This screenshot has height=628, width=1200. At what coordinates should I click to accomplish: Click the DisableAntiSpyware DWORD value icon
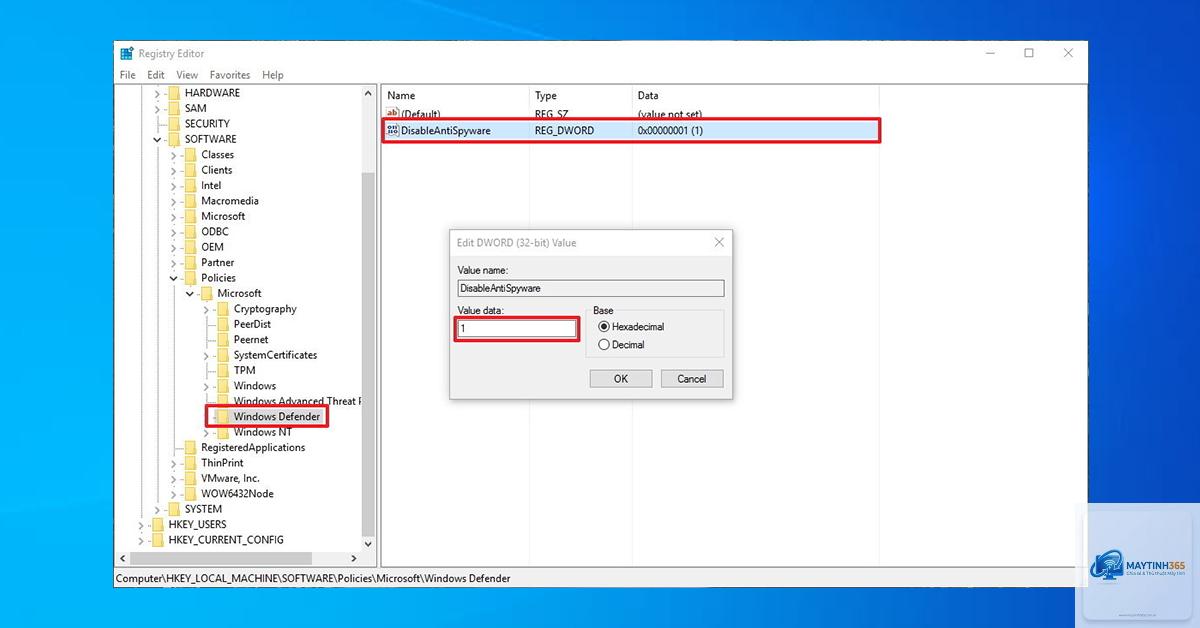click(393, 130)
